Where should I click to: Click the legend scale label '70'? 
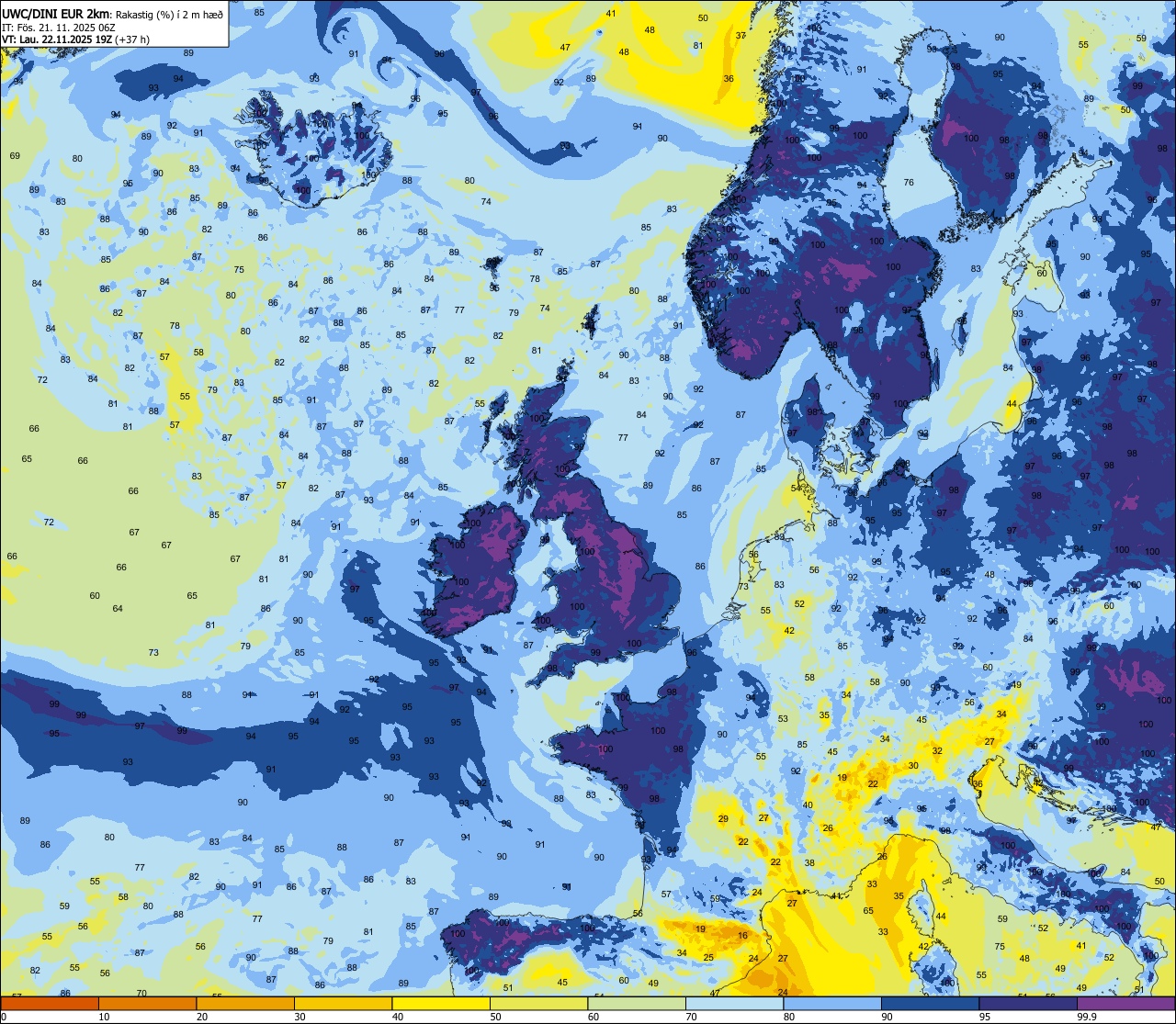(691, 1017)
